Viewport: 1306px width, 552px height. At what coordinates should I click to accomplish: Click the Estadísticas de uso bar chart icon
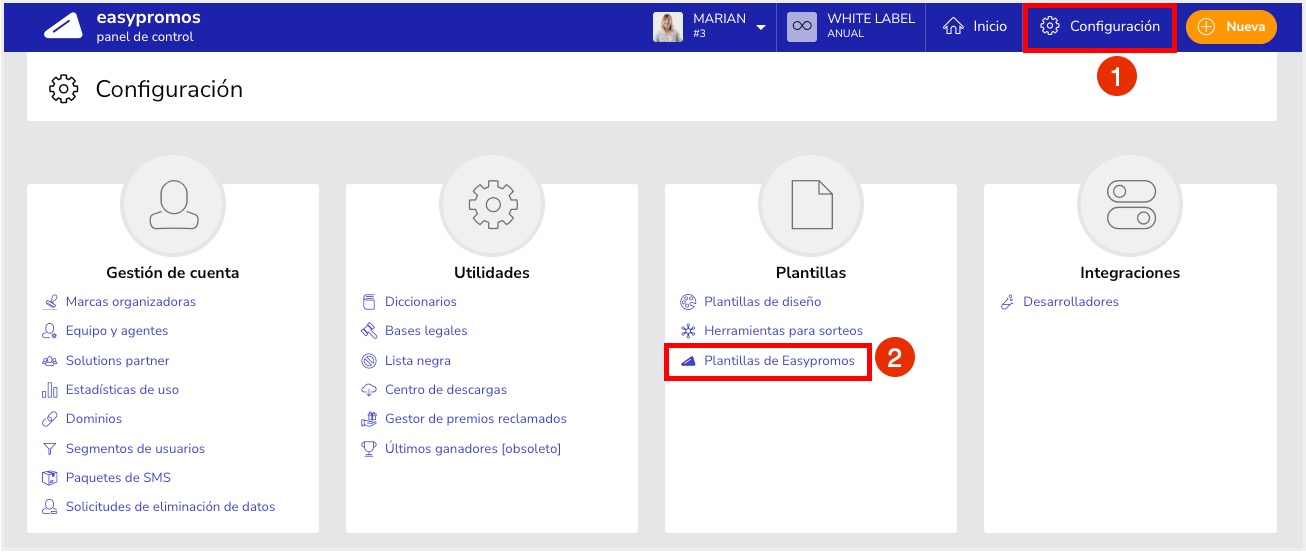point(50,390)
